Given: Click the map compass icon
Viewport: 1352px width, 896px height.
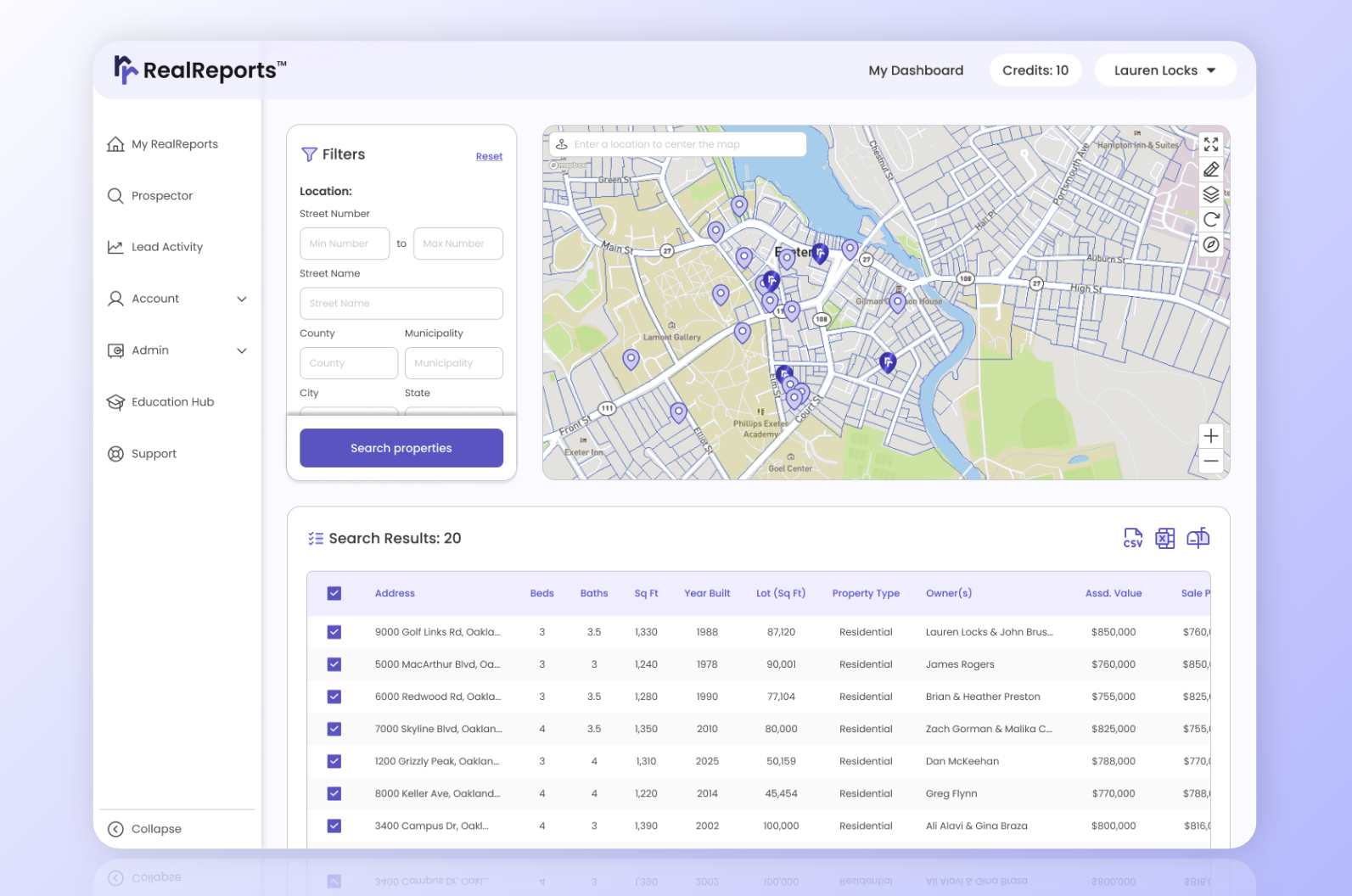Looking at the screenshot, I should [x=1210, y=244].
